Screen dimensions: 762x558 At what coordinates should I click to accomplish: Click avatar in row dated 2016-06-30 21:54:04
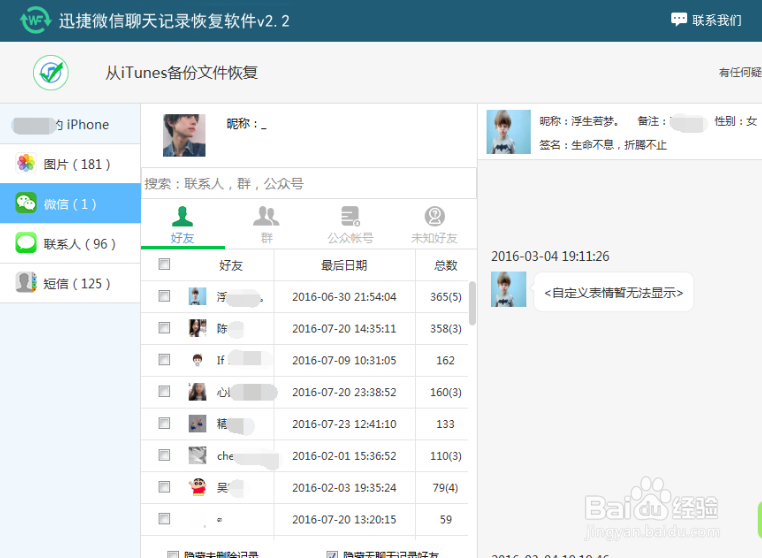click(197, 296)
